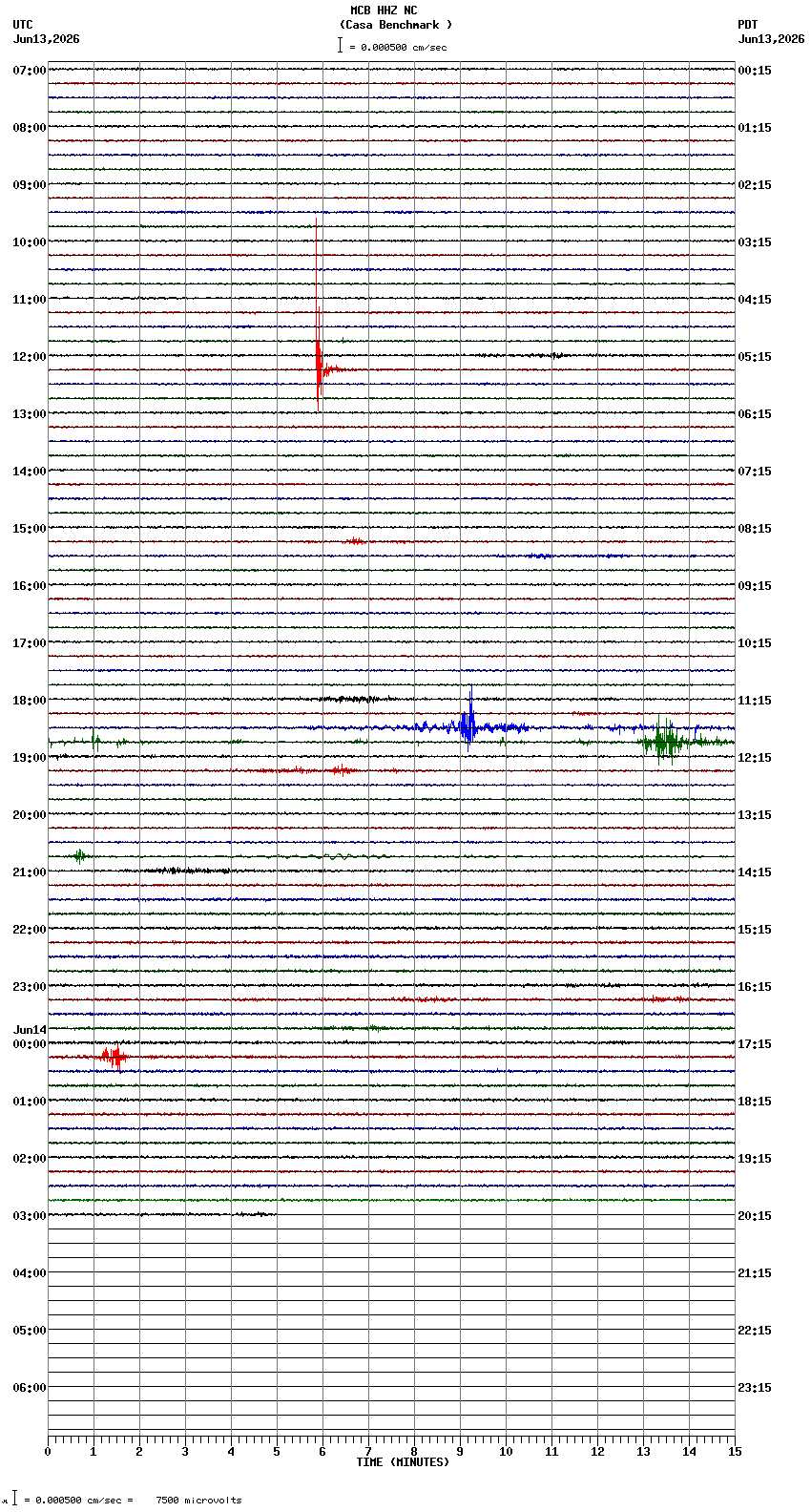Click the 'TIME (MINUTES)' axis label
811x1512 pixels.
[403, 1462]
